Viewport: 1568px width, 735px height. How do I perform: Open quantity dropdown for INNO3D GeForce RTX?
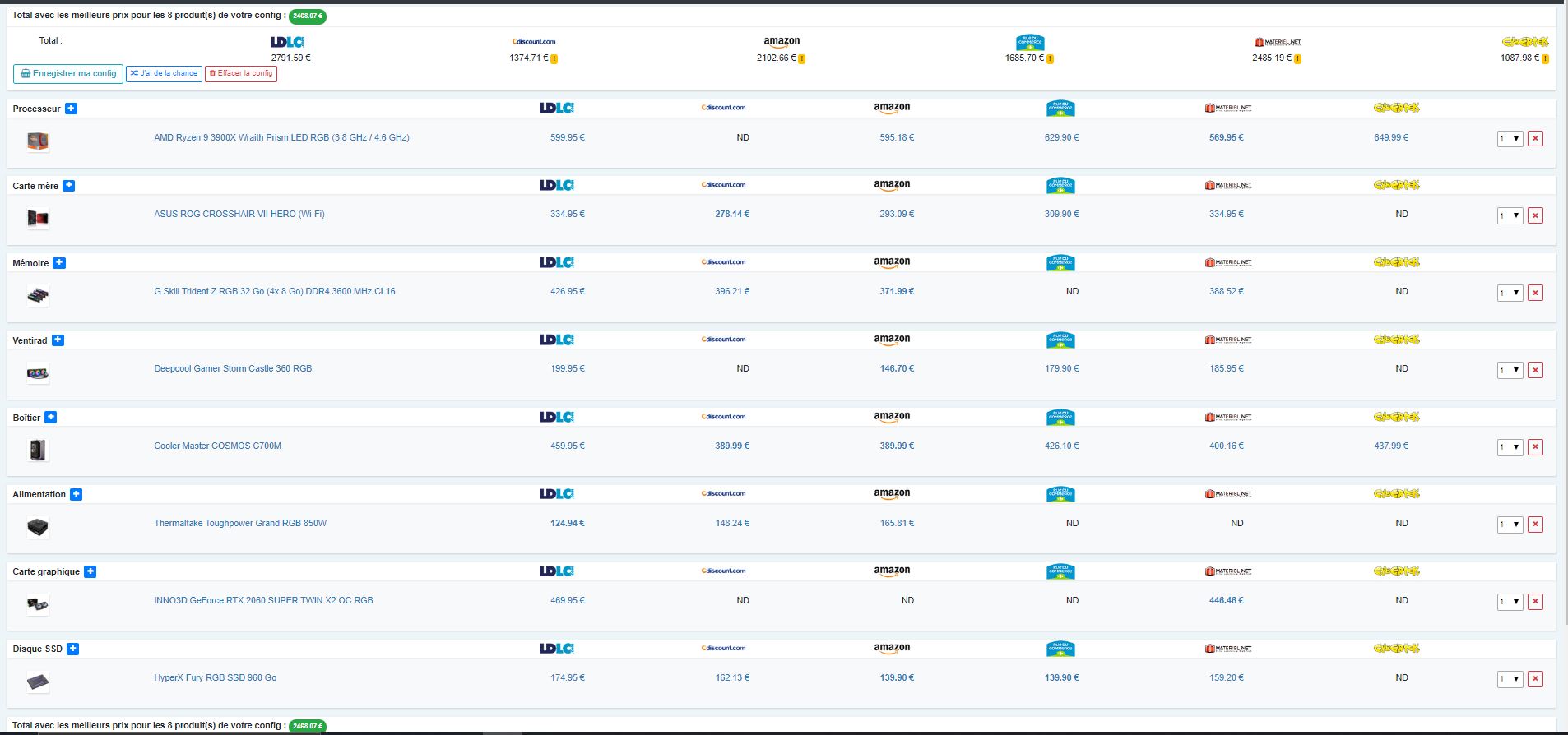coord(1510,602)
